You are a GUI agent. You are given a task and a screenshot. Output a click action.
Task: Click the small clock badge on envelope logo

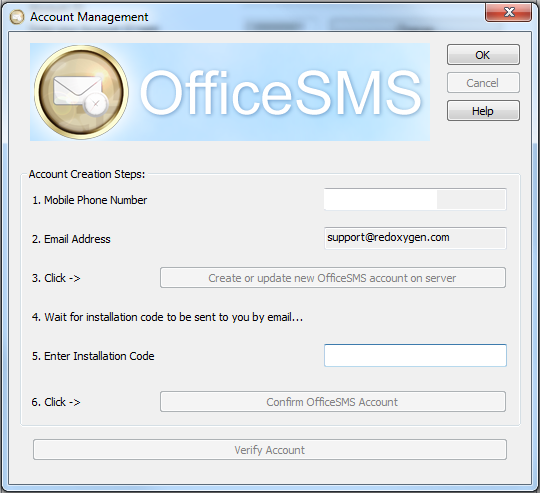tap(95, 104)
